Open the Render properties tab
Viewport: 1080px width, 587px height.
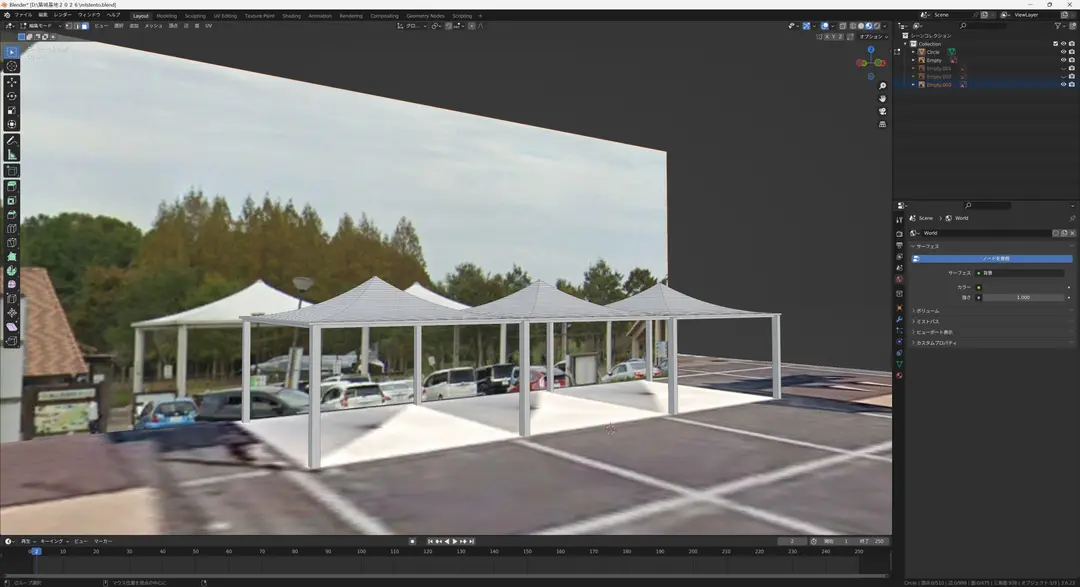899,234
